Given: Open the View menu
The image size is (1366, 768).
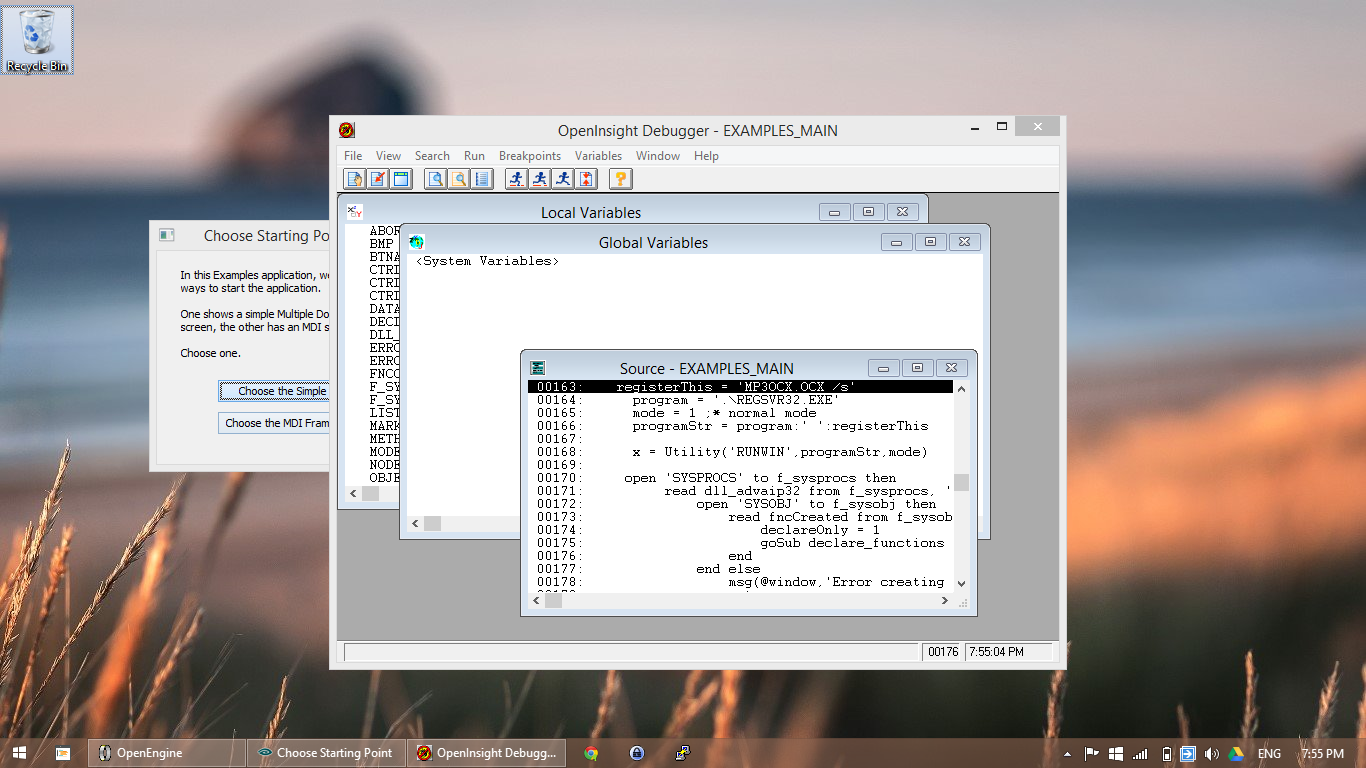Looking at the screenshot, I should [388, 156].
